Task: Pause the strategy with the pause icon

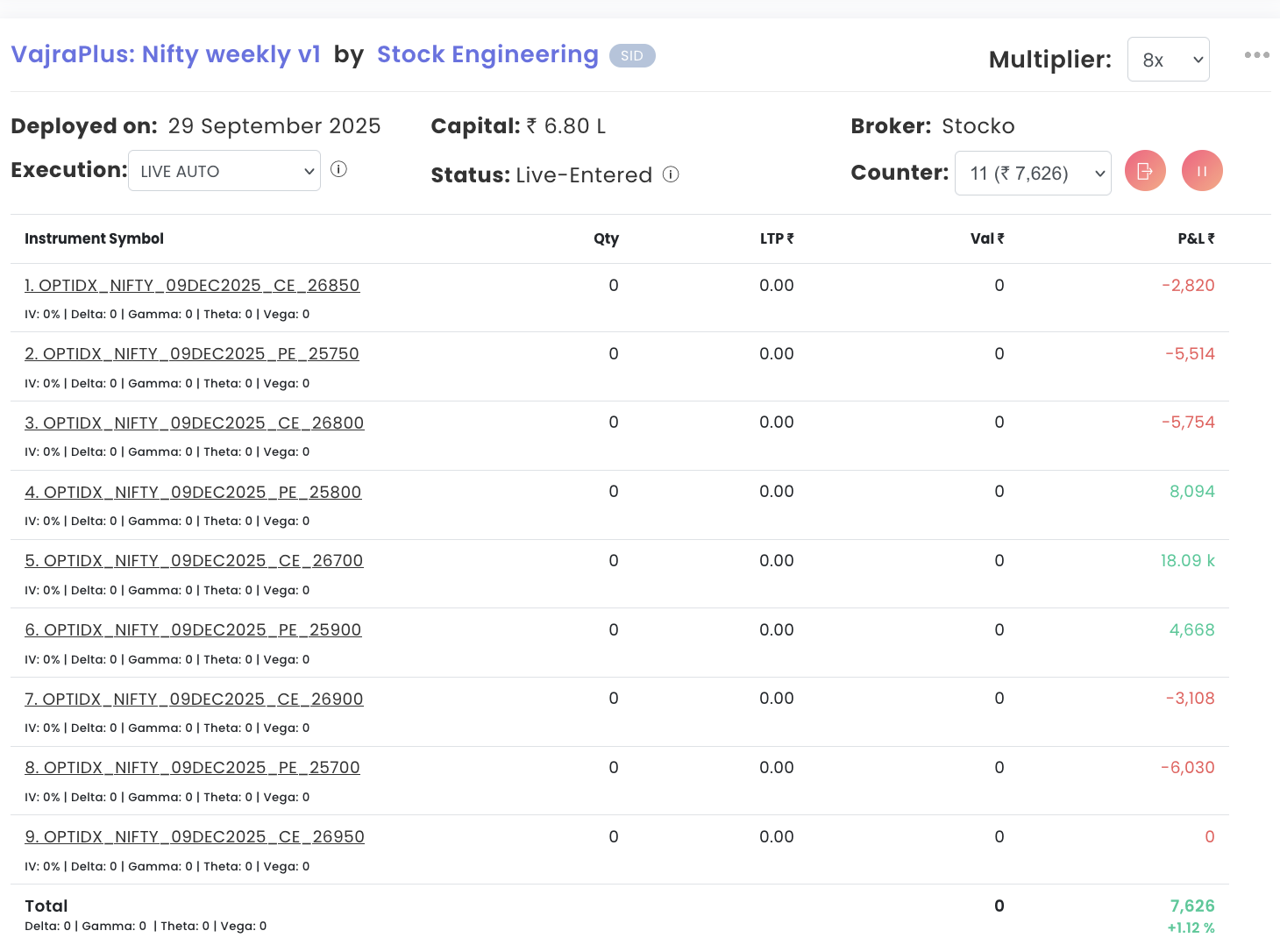Action: [x=1202, y=171]
